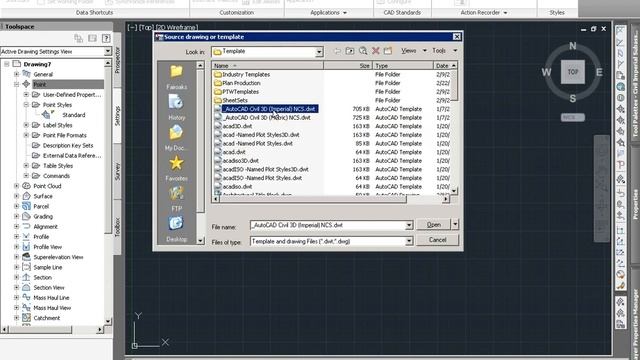Click Up one level folder icon
This screenshot has height=360, width=640.
pos(350,51)
